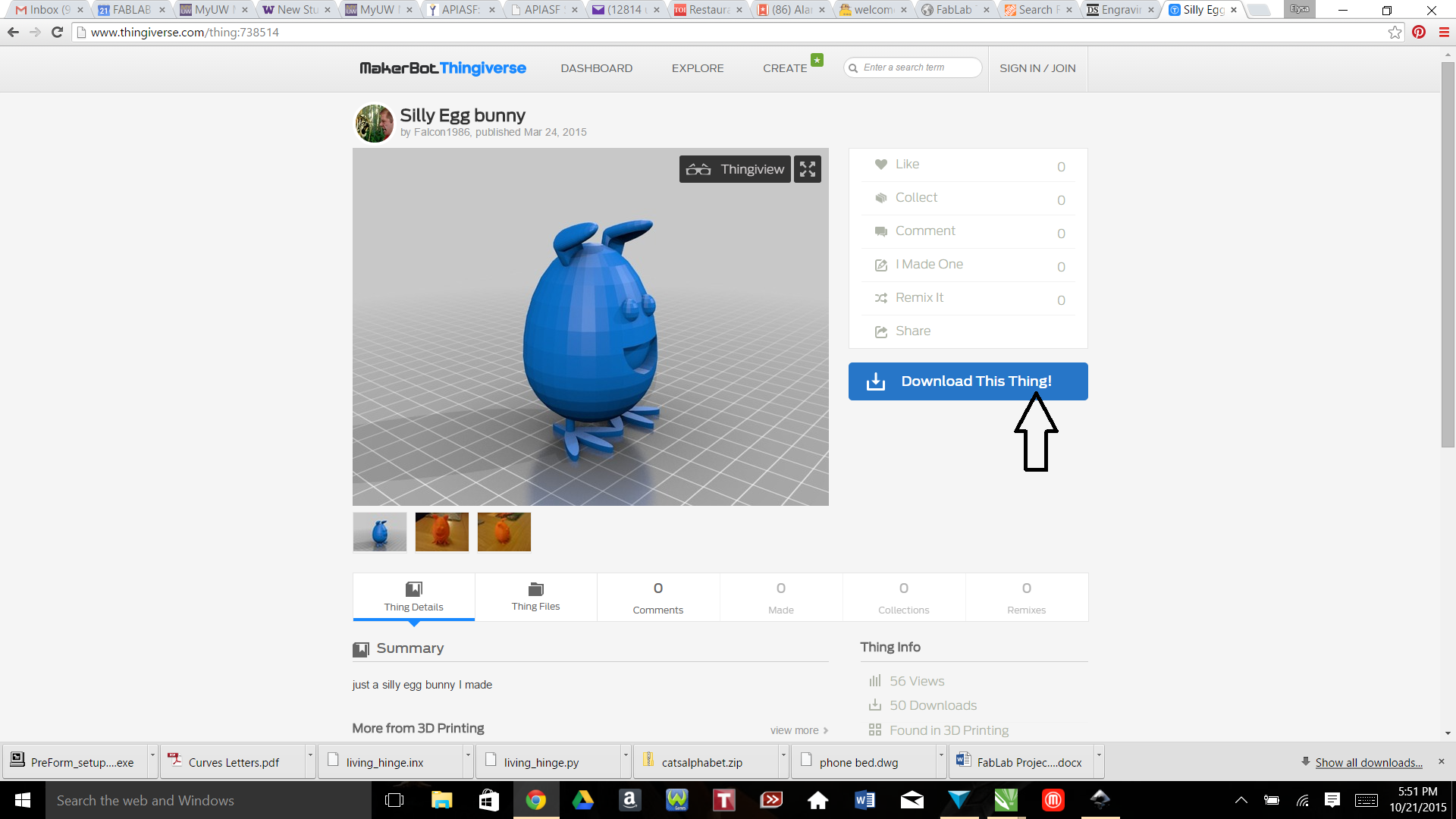Expand the catsalphabet.zip download options
1456x819 pixels.
[x=783, y=761]
